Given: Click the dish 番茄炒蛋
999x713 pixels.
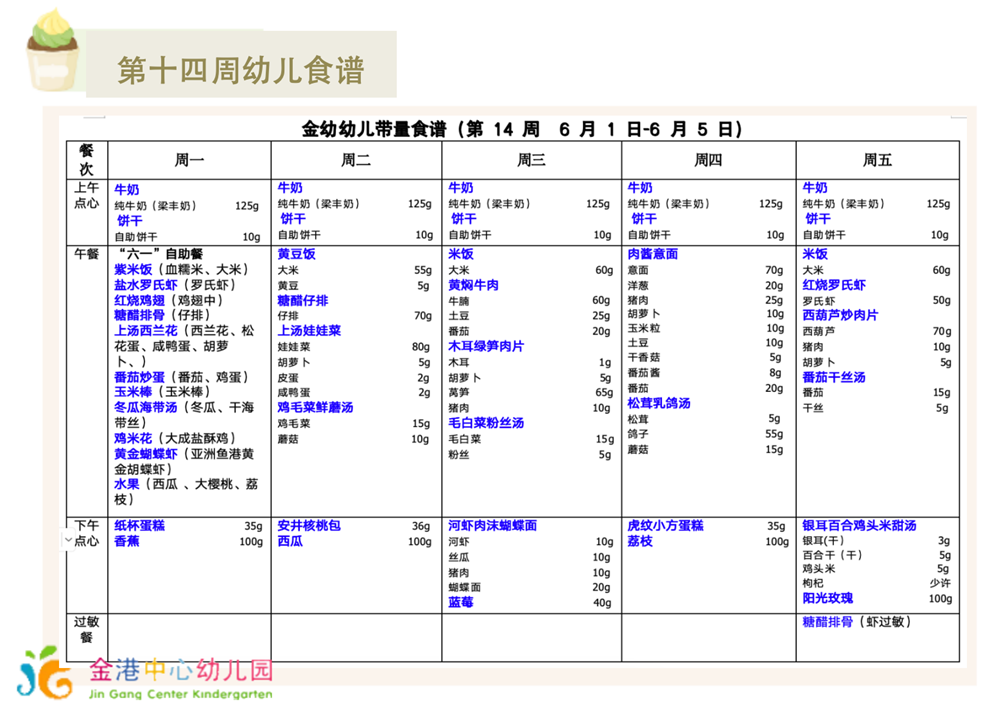Looking at the screenshot, I should pyautogui.click(x=140, y=377).
